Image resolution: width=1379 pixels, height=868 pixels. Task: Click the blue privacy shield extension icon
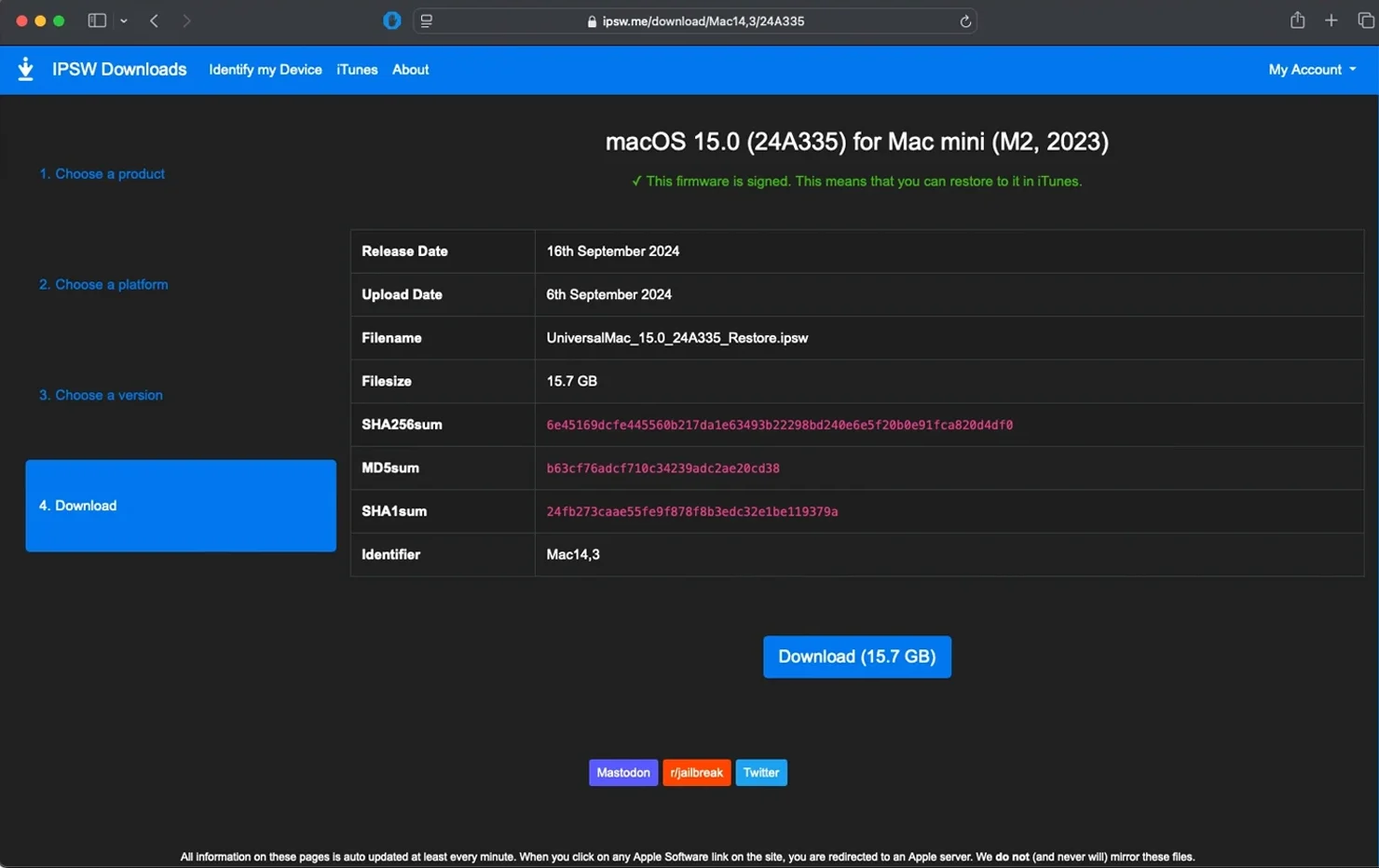(x=391, y=20)
